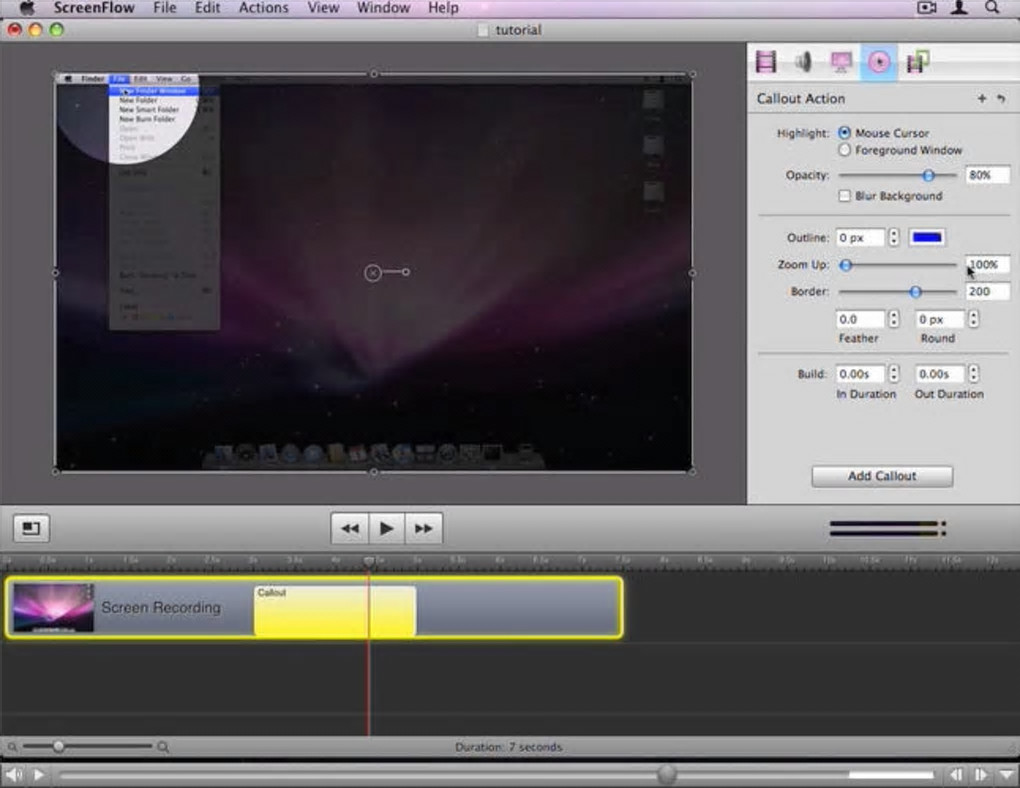Click the Outline width stepper
This screenshot has width=1020, height=788.
click(894, 237)
